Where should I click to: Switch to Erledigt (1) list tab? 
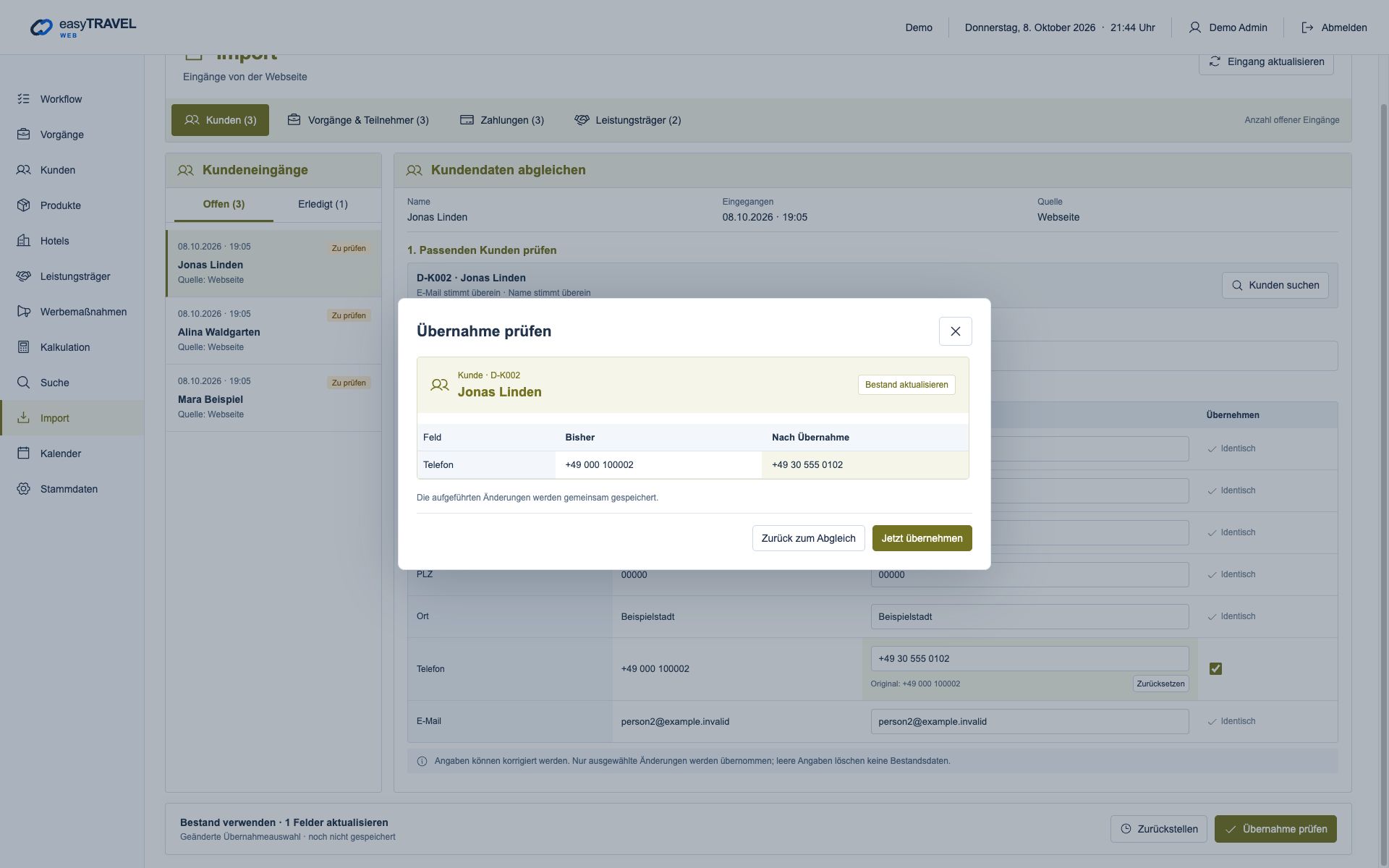coord(323,205)
